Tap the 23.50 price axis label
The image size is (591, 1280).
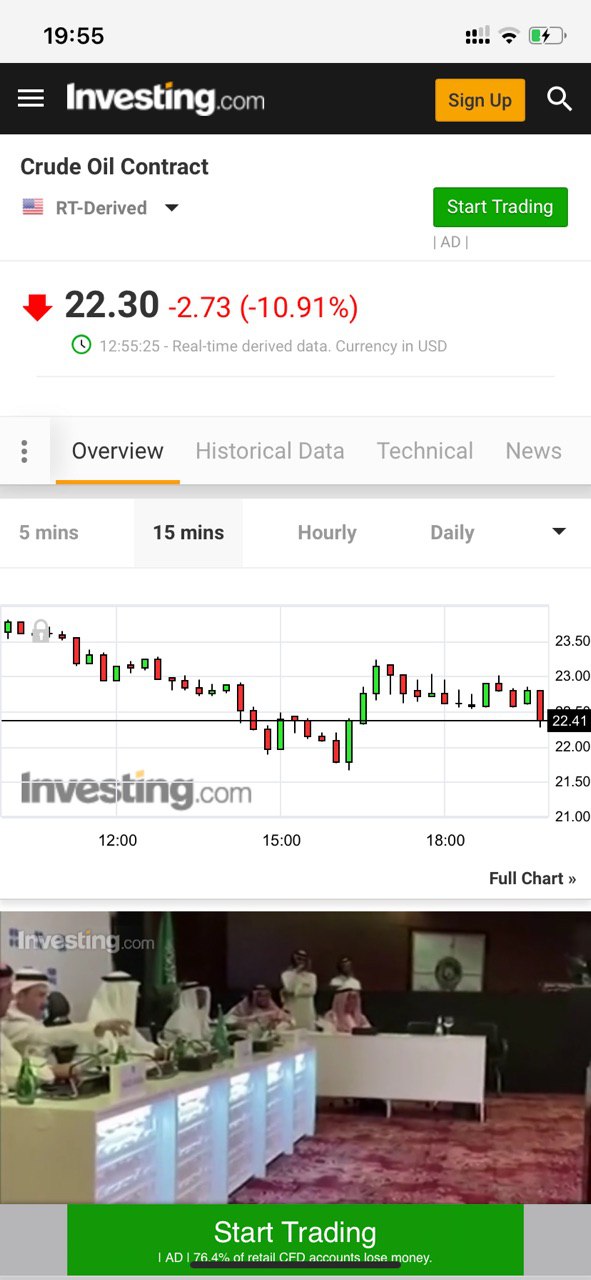click(x=572, y=641)
